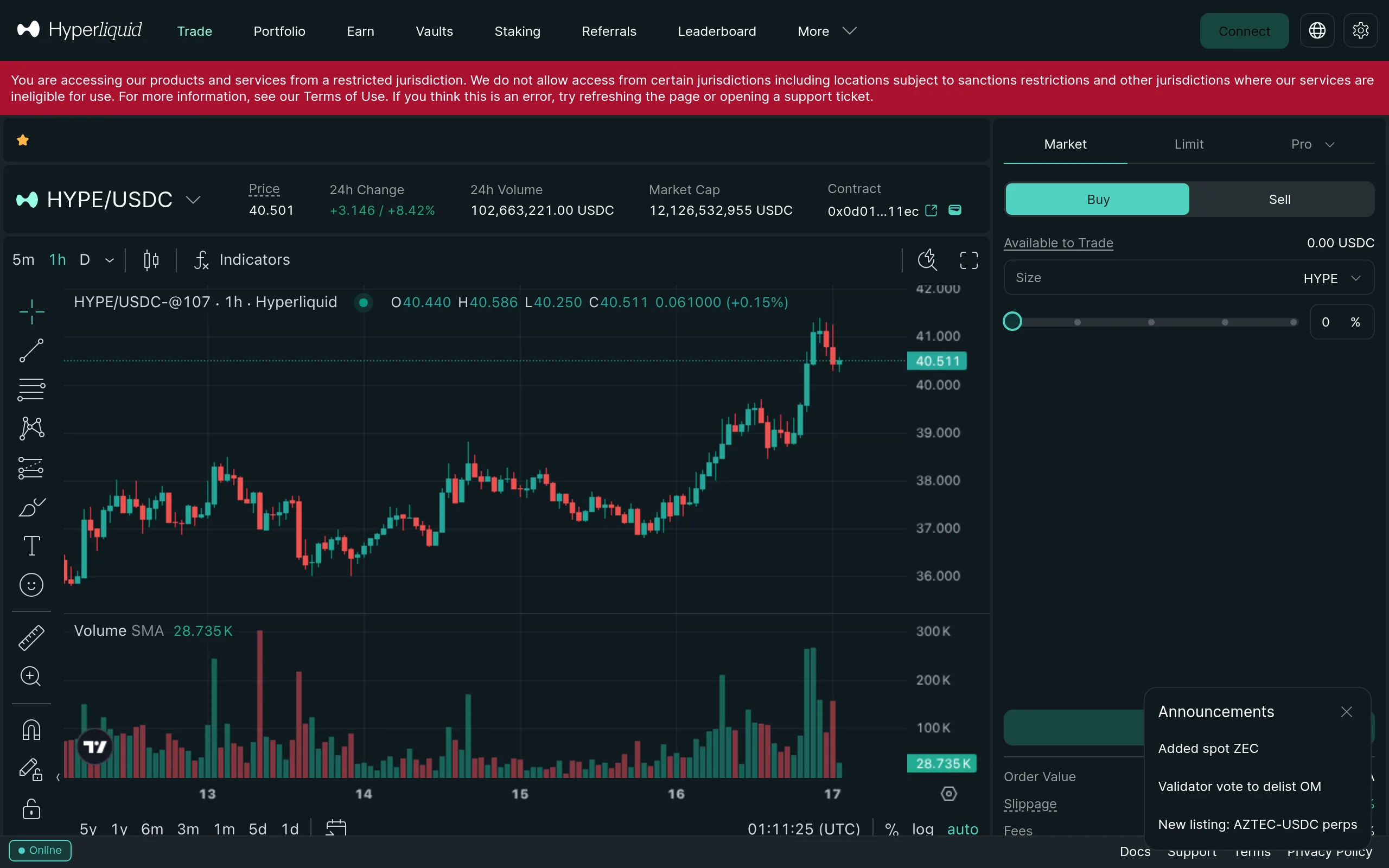Set chart range to 5y
This screenshot has height=868, width=1389.
[88, 829]
